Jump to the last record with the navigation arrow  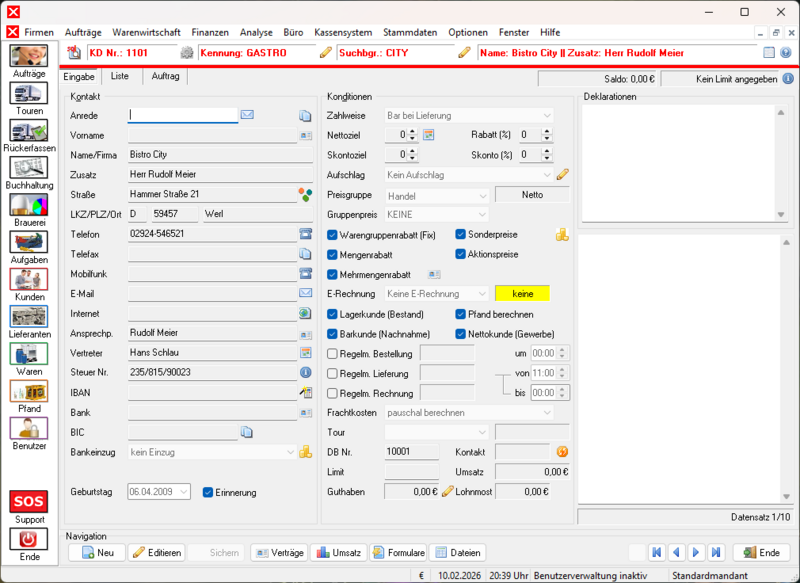tap(714, 552)
